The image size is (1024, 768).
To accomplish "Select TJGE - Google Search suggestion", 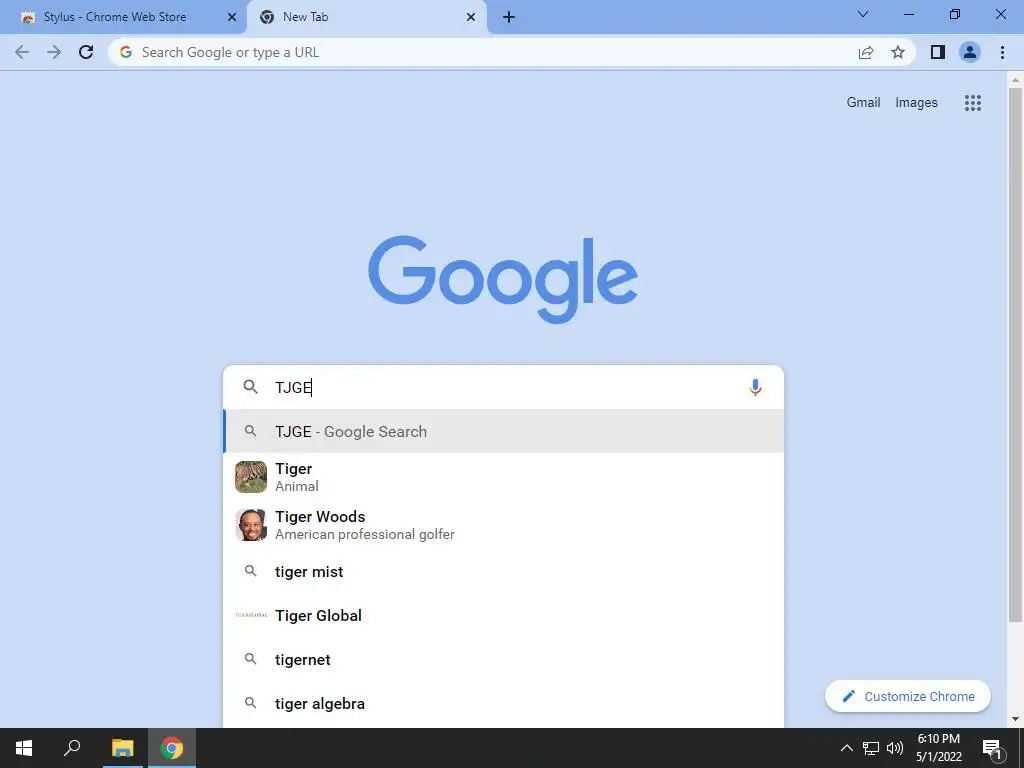I will (504, 431).
